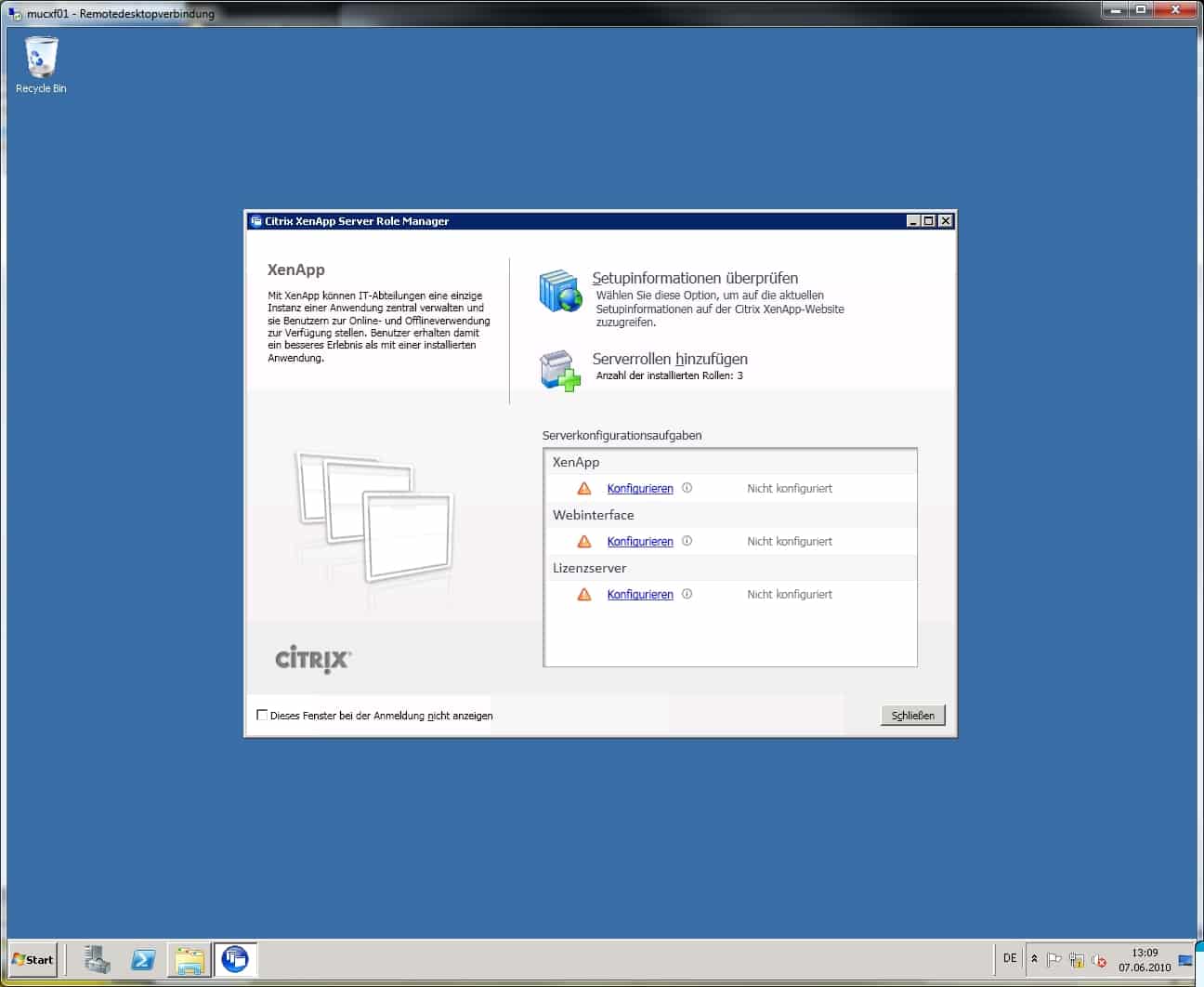Click the Citrix logo in the dialog
1204x987 pixels.
tap(313, 659)
